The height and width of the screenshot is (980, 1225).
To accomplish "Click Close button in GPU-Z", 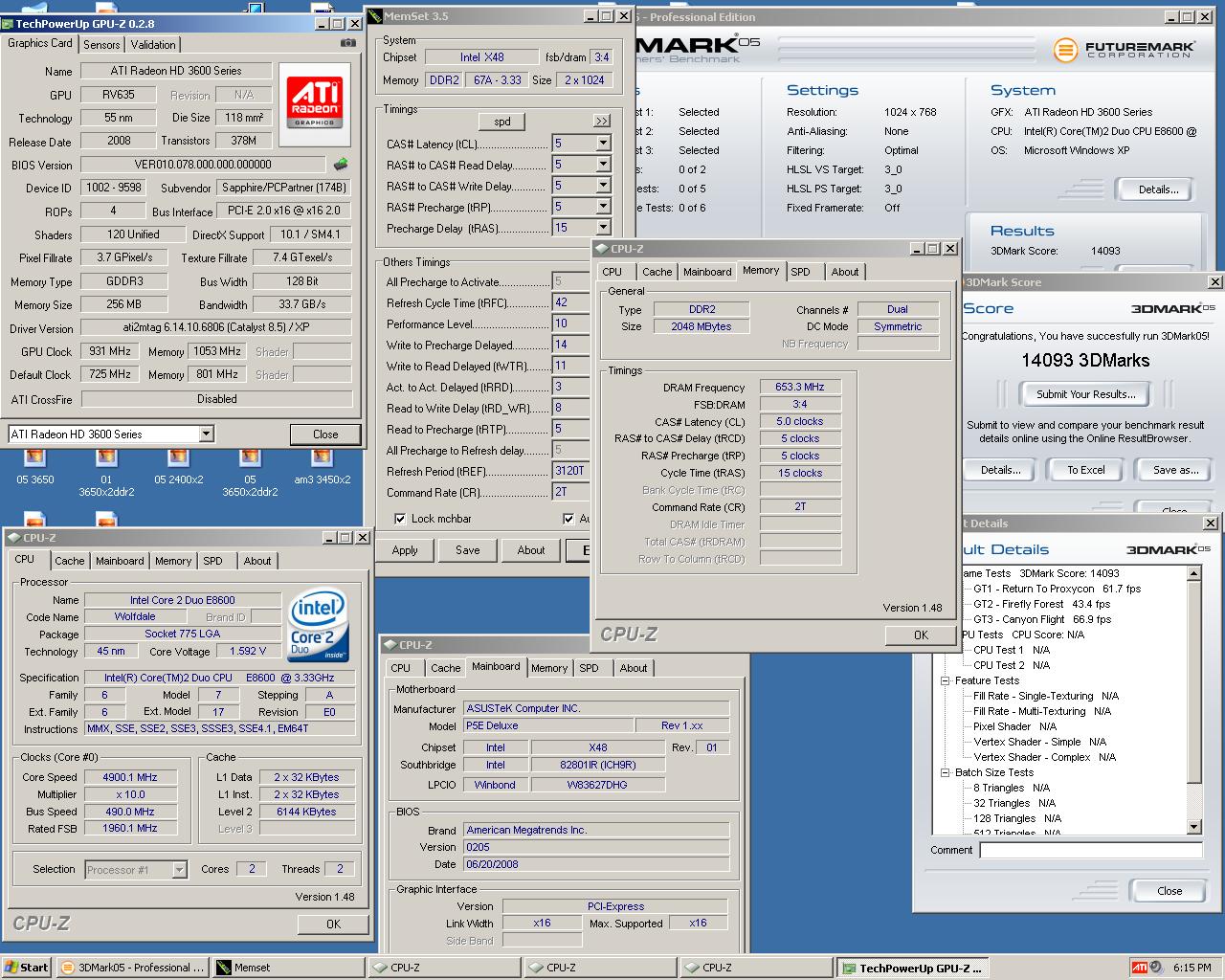I will pos(325,434).
